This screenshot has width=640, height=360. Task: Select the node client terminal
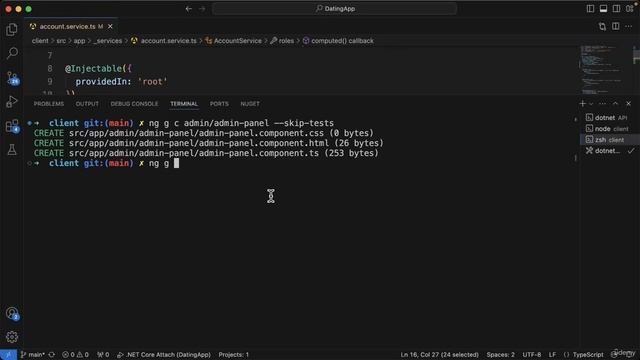[610, 129]
